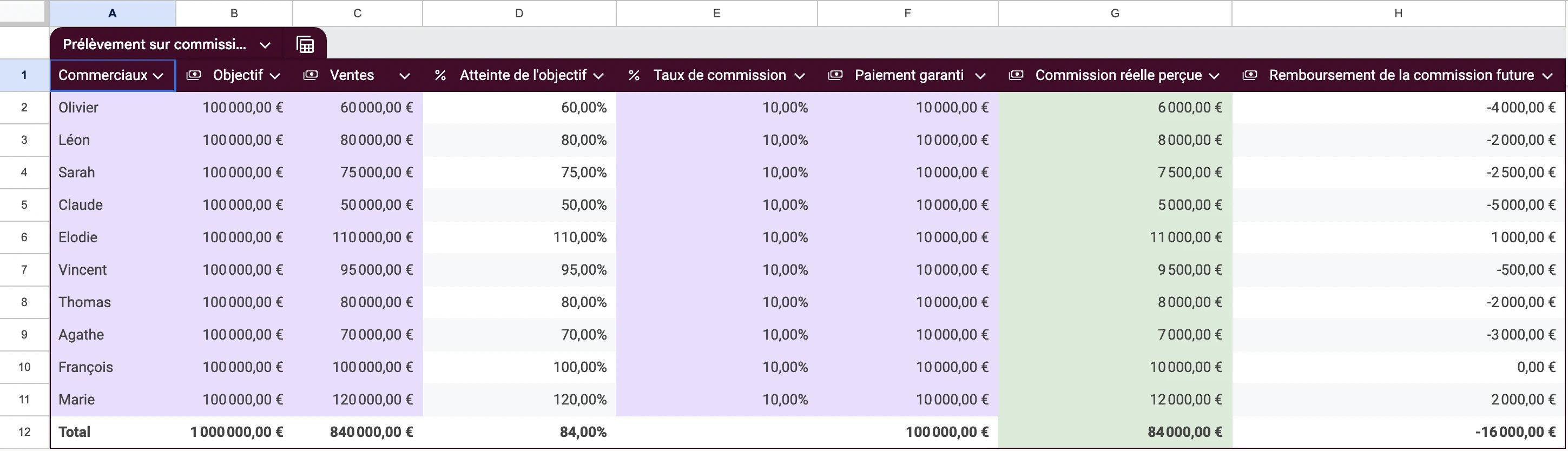1568x451 pixels.
Task: Expand the Ventes column dropdown
Action: (x=404, y=76)
